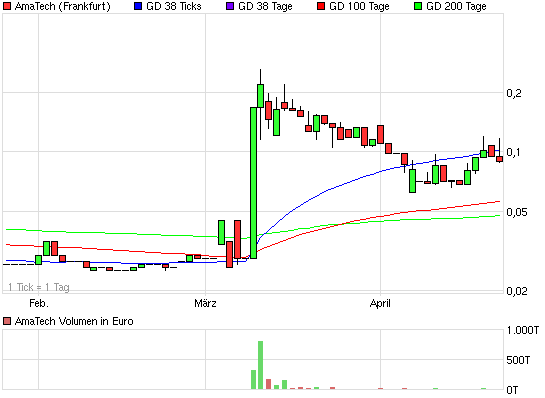The height and width of the screenshot is (398, 545).
Task: Select the AmaTech (Frankfurt) legend label
Action: click(x=63, y=6)
